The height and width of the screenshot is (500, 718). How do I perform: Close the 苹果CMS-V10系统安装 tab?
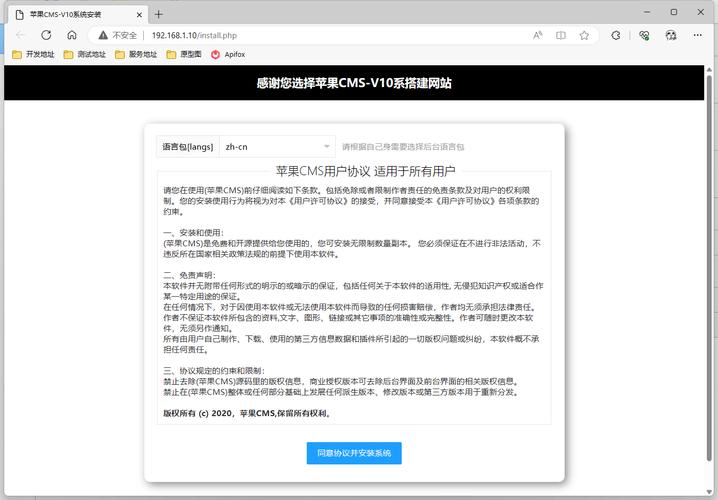[139, 15]
